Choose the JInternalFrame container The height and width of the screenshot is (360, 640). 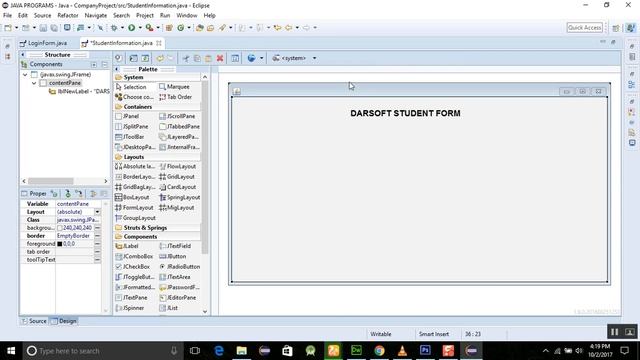pyautogui.click(x=180, y=147)
